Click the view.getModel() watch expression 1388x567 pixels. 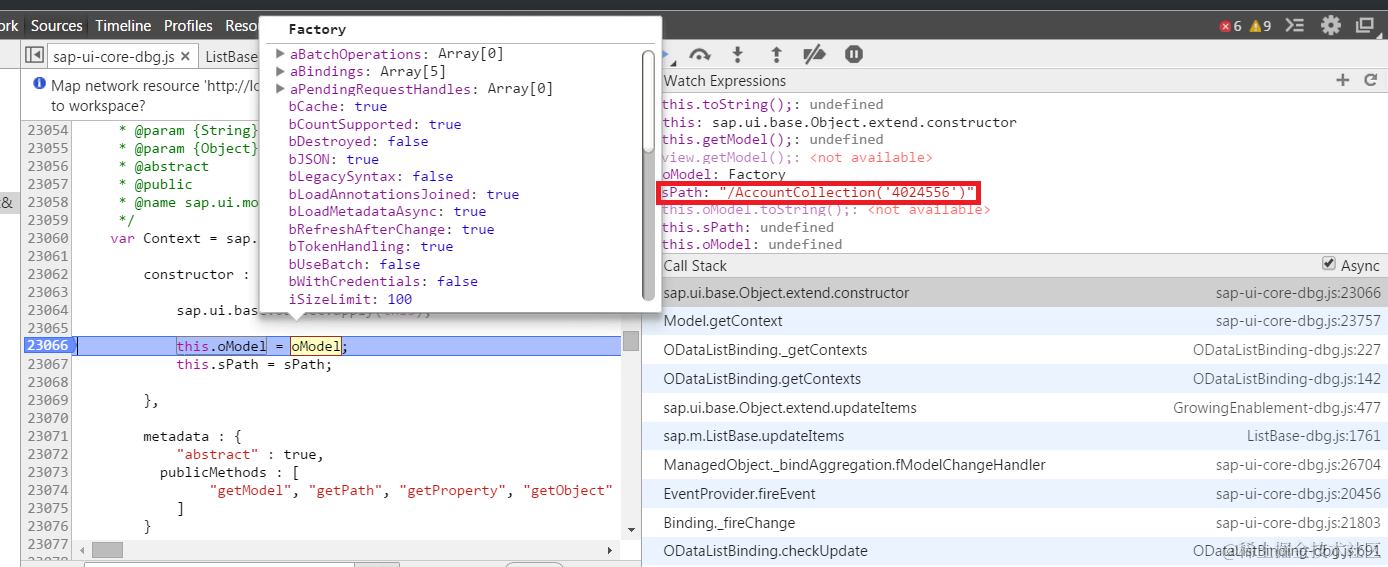(x=797, y=157)
